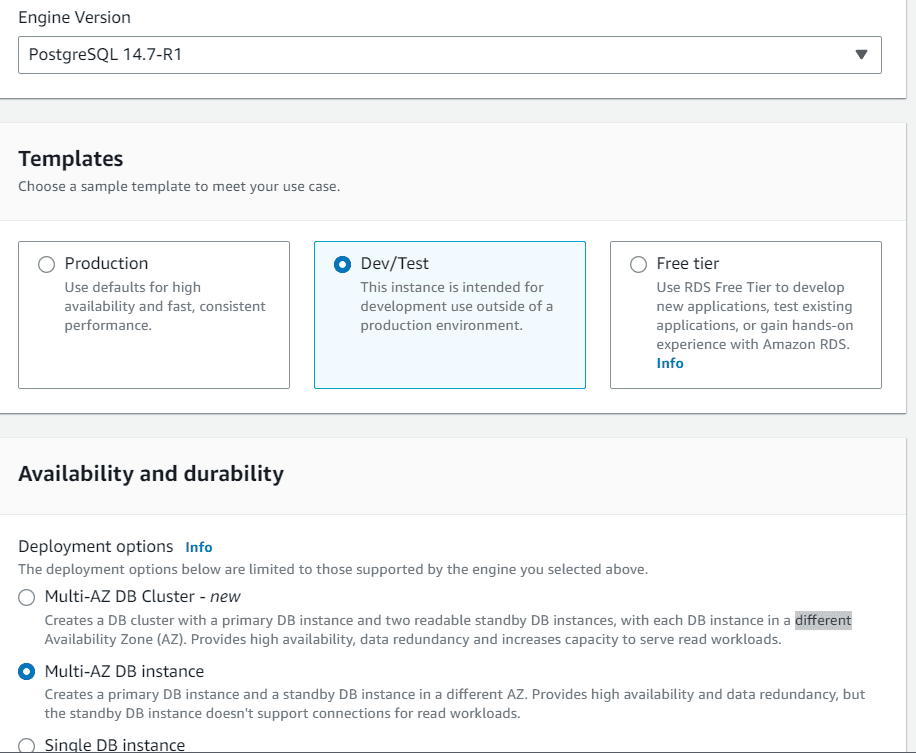Open the Deployment options Info link
Screen dimensions: 916x753
[x=199, y=547]
